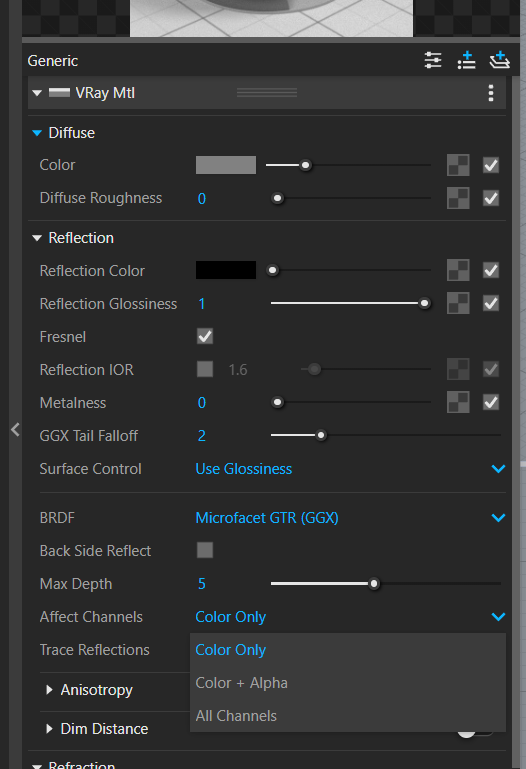Click texture slot next to Diffuse Color
The width and height of the screenshot is (526, 769).
pyautogui.click(x=458, y=165)
